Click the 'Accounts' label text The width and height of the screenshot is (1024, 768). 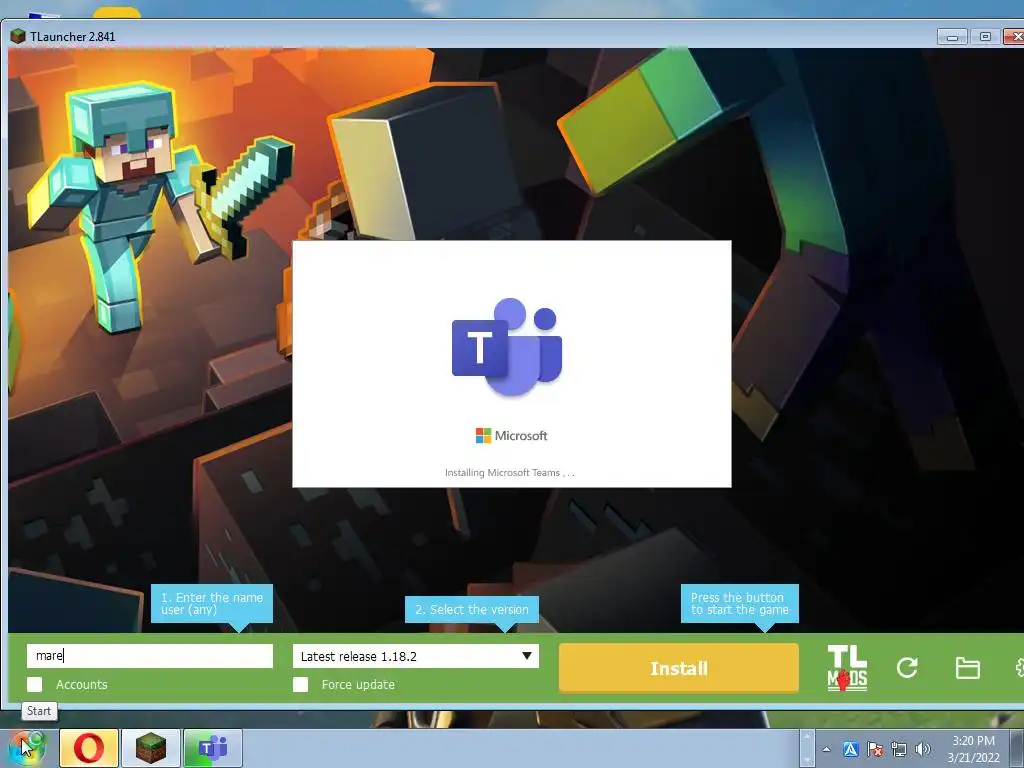[x=82, y=684]
